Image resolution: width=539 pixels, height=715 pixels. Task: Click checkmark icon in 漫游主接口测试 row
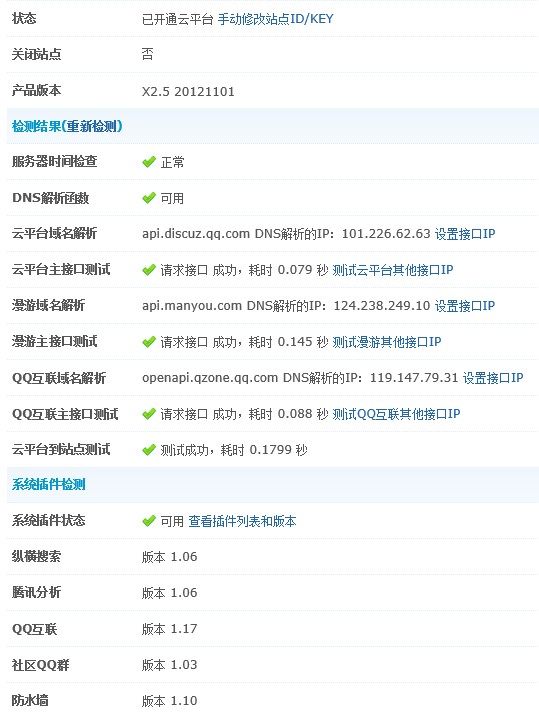coord(149,342)
